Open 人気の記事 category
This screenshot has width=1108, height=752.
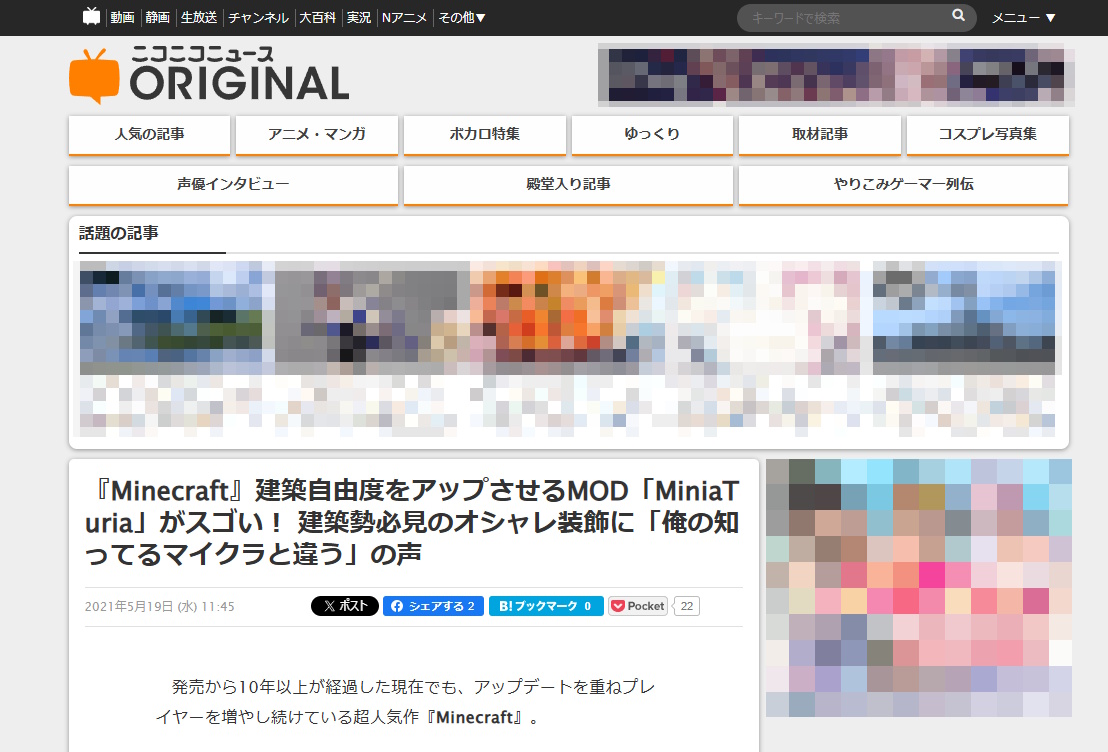[x=150, y=134]
